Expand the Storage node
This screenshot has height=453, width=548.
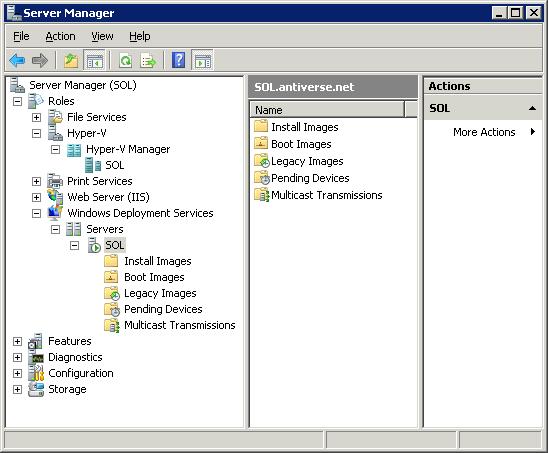click(17, 389)
